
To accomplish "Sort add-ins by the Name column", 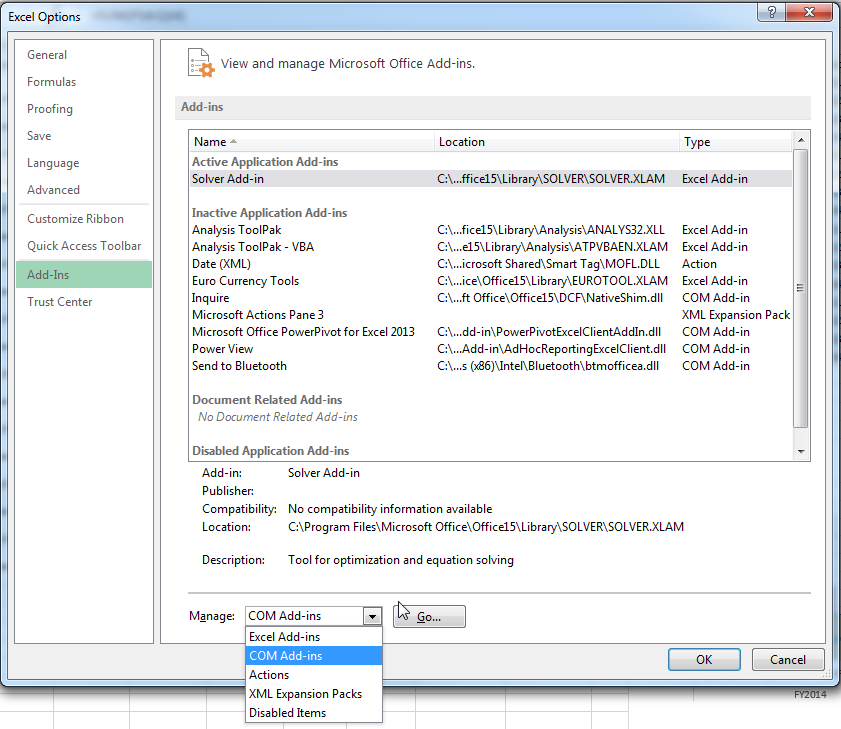I will 312,142.
